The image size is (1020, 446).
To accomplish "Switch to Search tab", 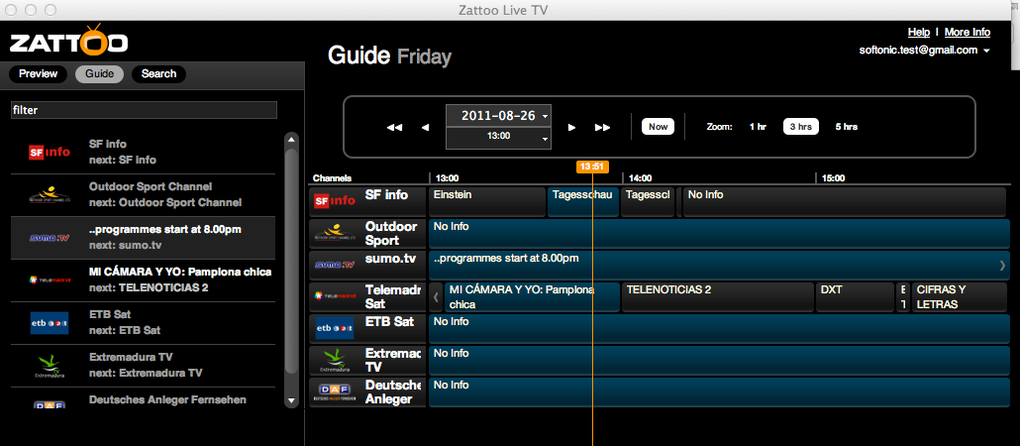I will [159, 74].
